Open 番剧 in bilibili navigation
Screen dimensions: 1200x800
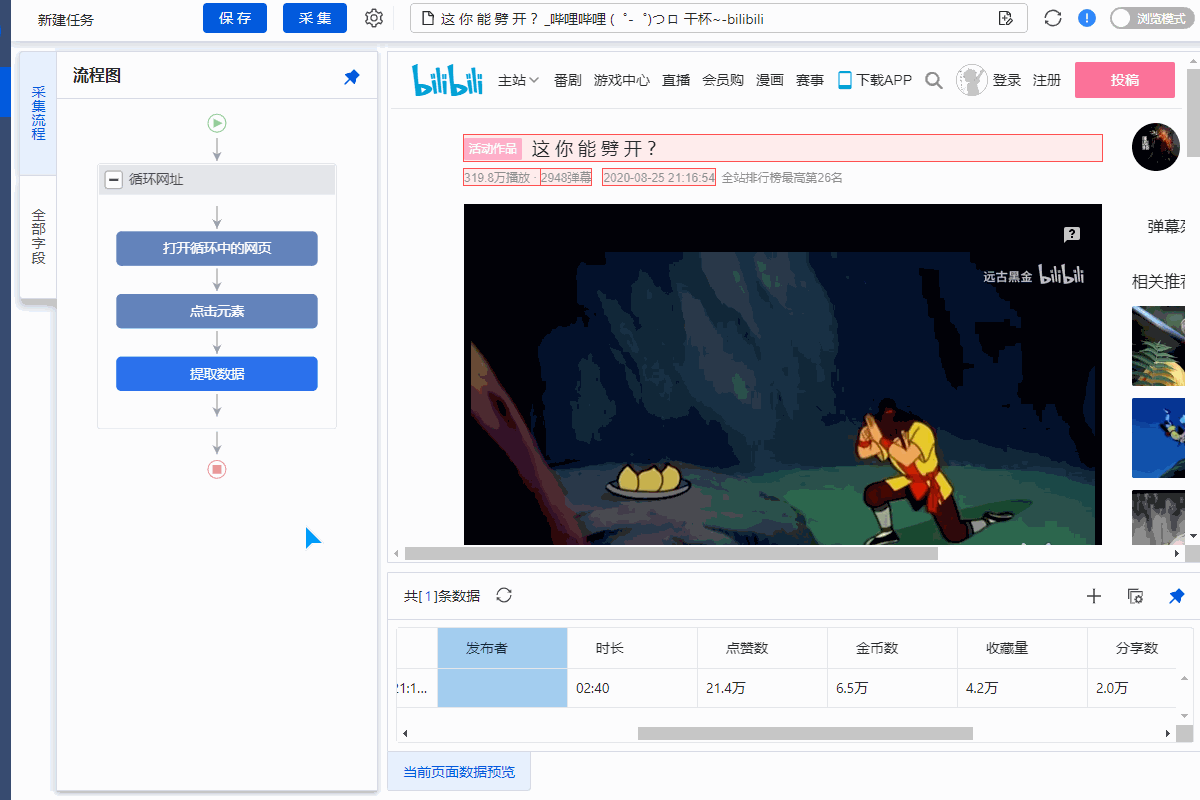click(x=567, y=80)
